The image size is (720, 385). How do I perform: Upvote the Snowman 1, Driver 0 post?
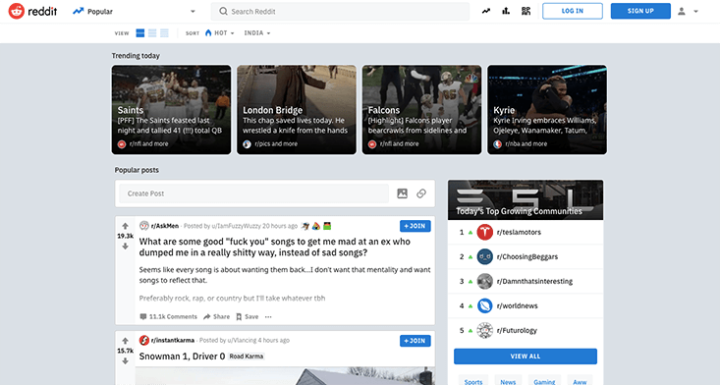point(125,341)
